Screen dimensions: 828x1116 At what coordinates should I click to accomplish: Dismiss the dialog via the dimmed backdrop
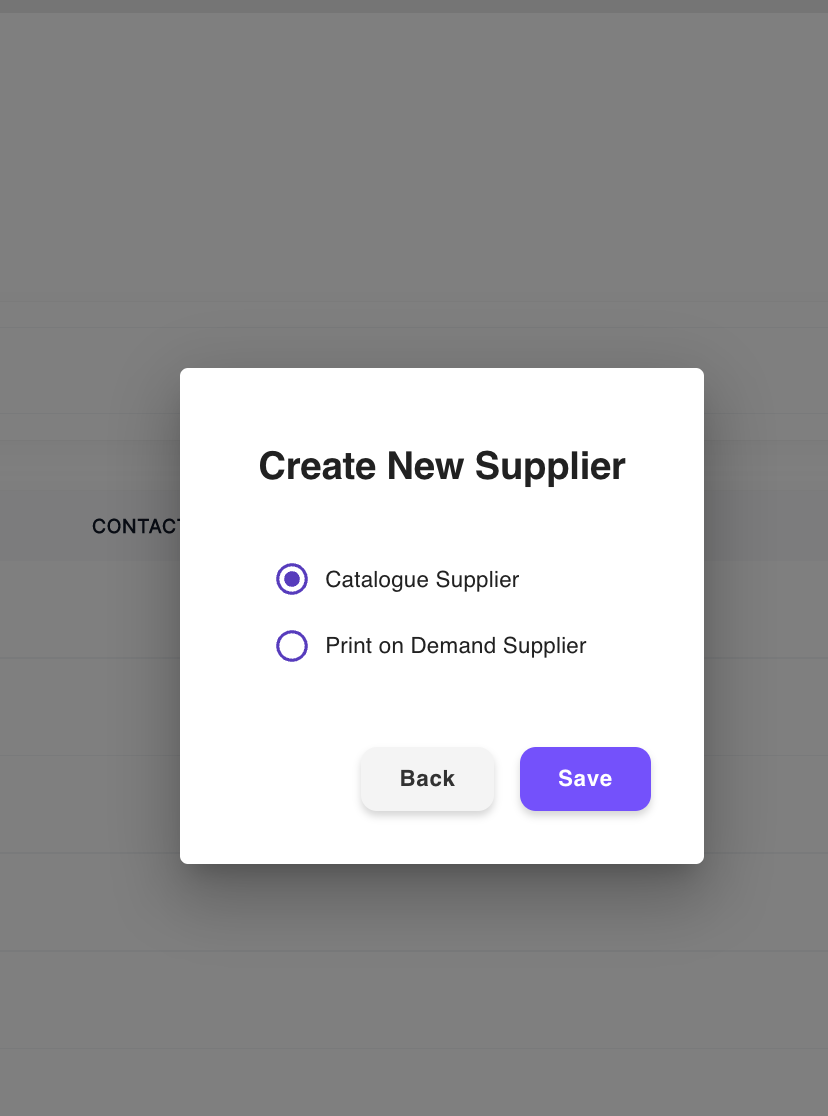click(x=413, y=178)
